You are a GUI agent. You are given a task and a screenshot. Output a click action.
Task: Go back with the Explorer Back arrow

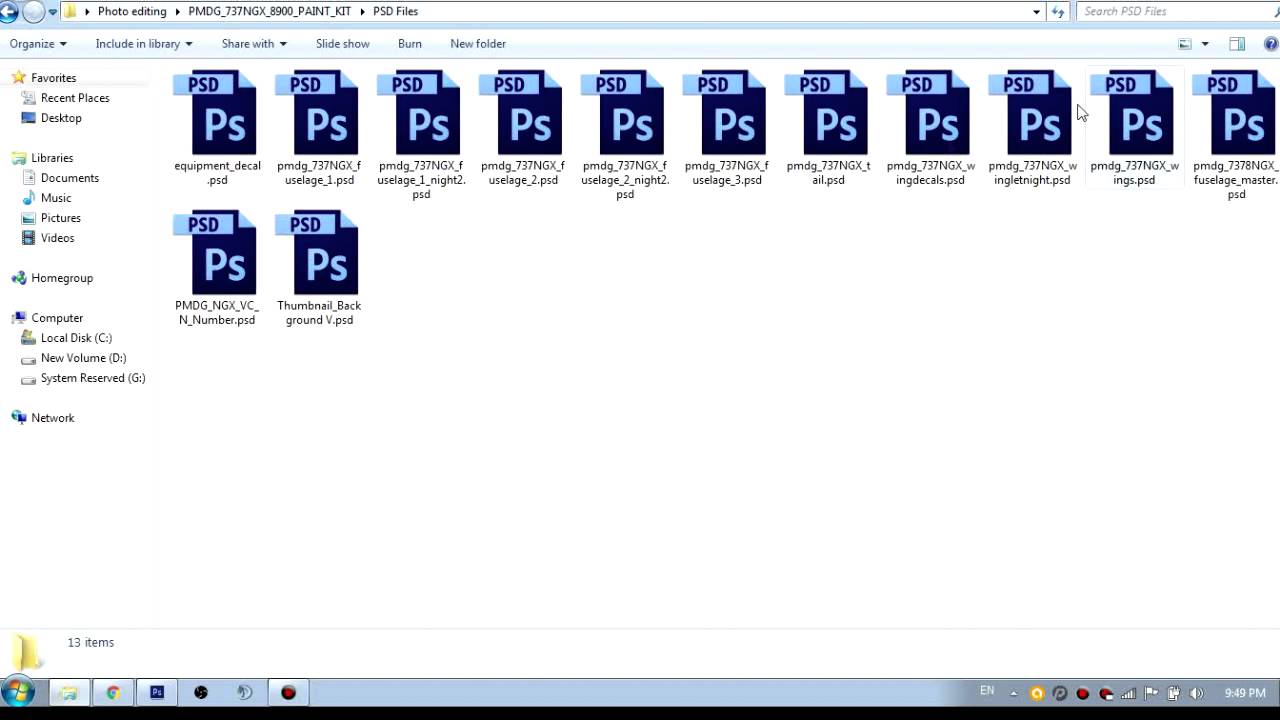click(9, 12)
